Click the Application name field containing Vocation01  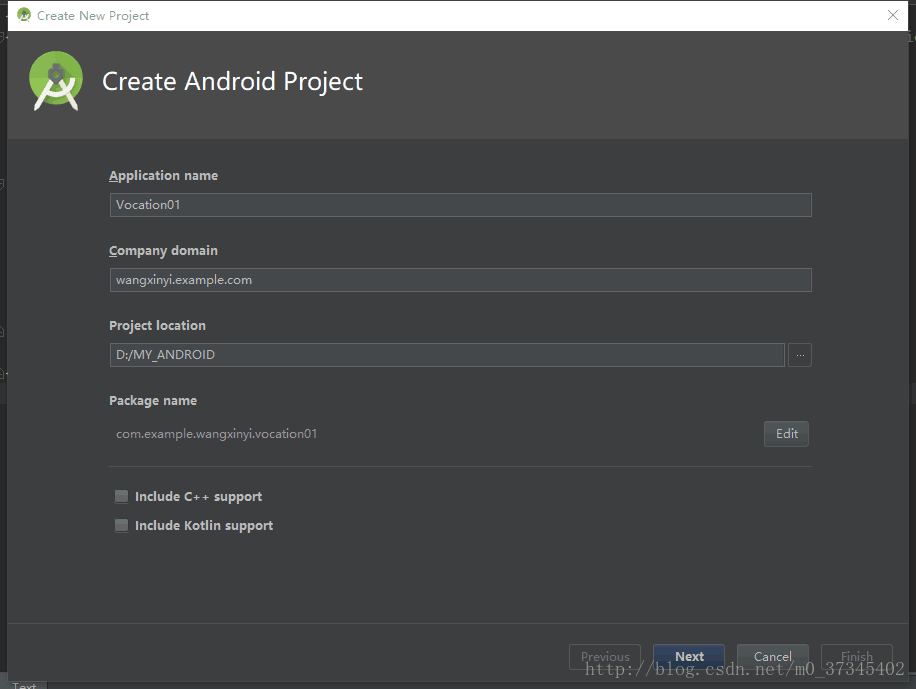coord(460,205)
